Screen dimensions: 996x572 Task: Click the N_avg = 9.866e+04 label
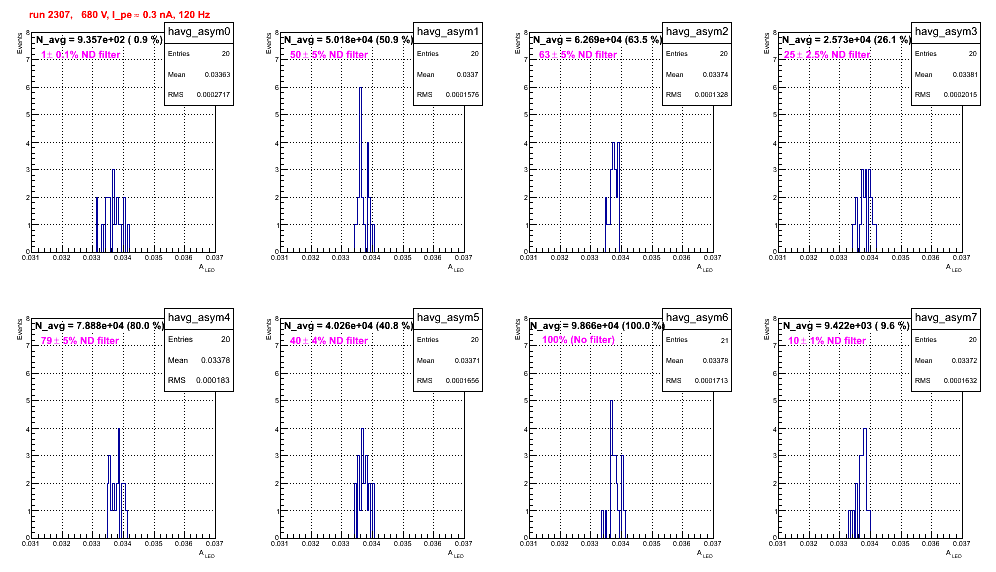tap(597, 325)
